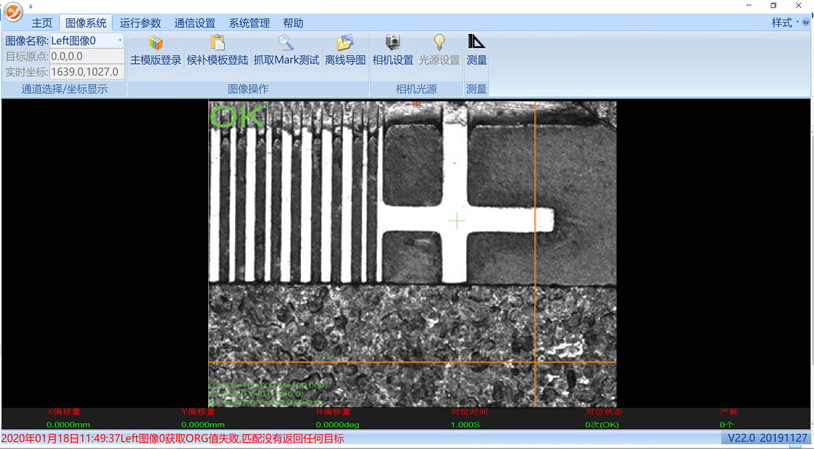Click 主模版登录 master template icon
Viewport: 814px width, 449px height.
(156, 44)
